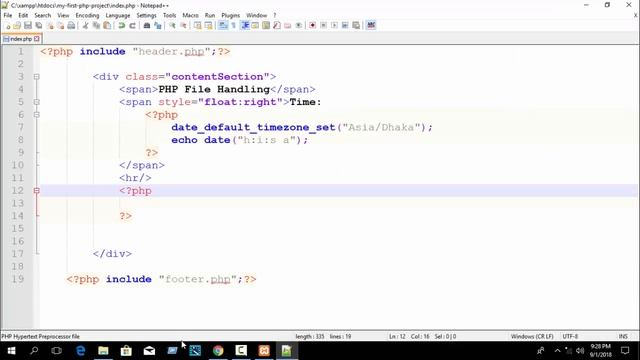Image resolution: width=640 pixels, height=360 pixels.
Task: Open the Edit menu
Action: tap(23, 16)
